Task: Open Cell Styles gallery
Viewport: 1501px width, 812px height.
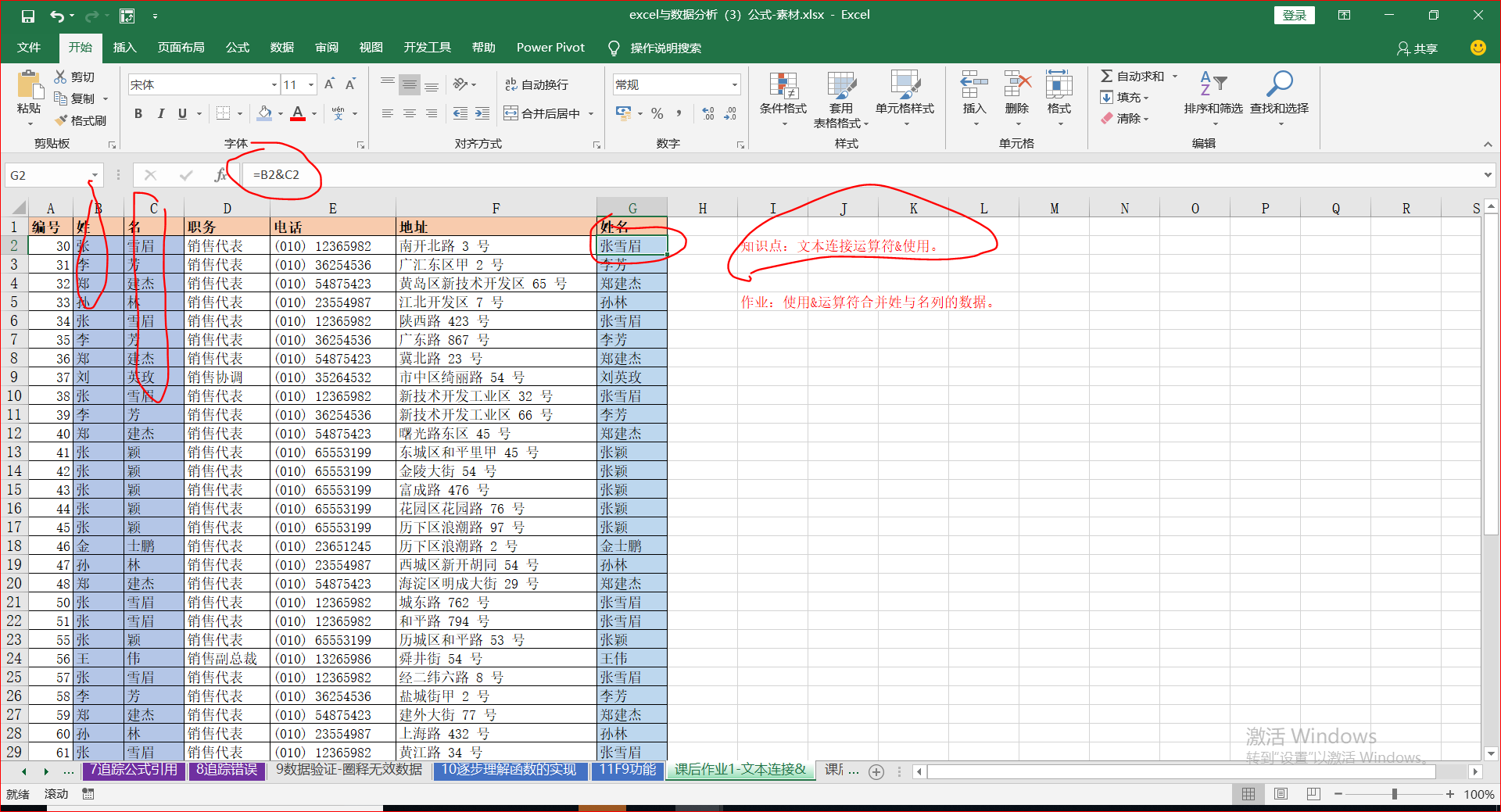Action: pyautogui.click(x=905, y=99)
